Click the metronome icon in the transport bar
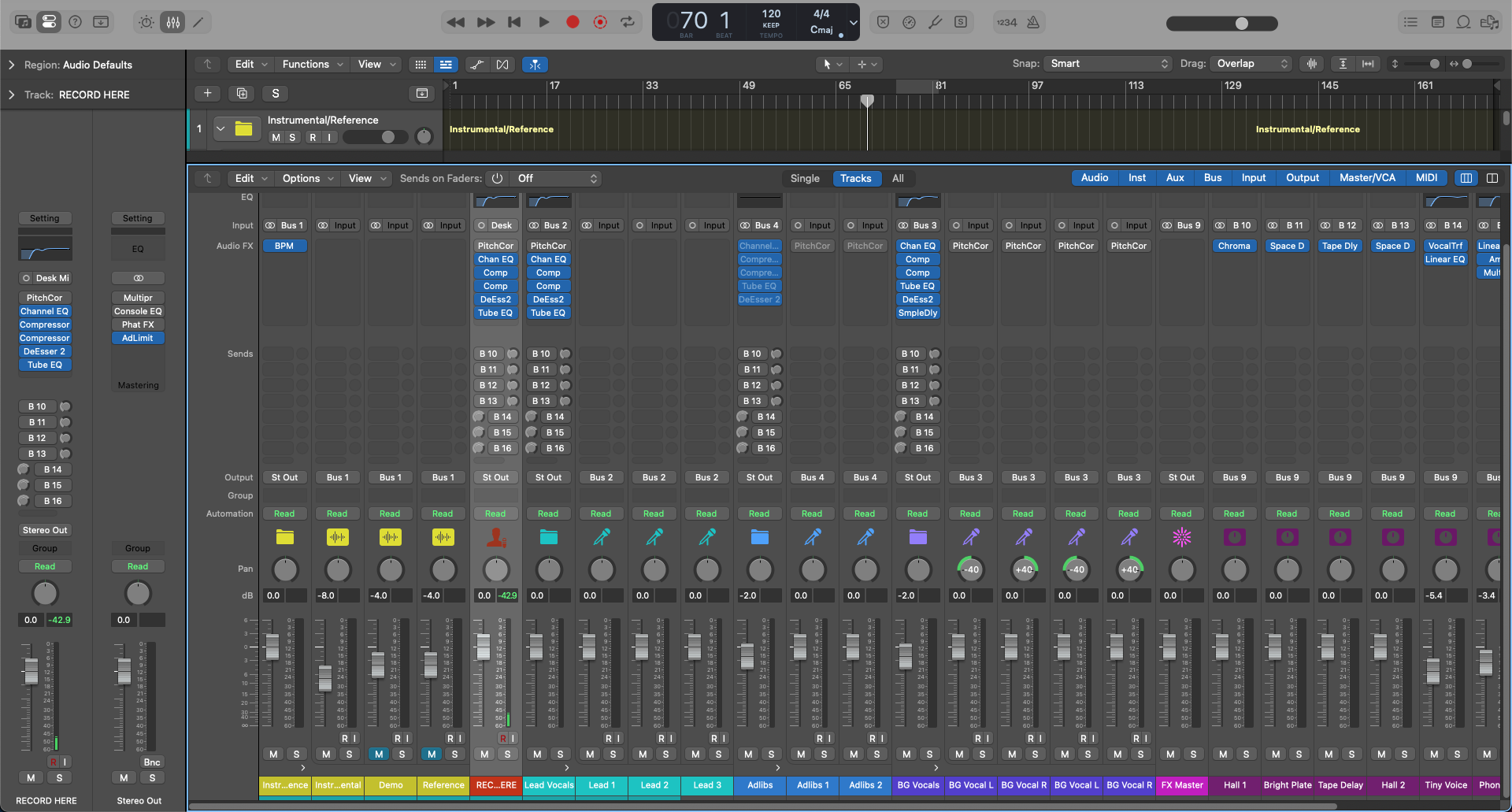 tap(1034, 22)
